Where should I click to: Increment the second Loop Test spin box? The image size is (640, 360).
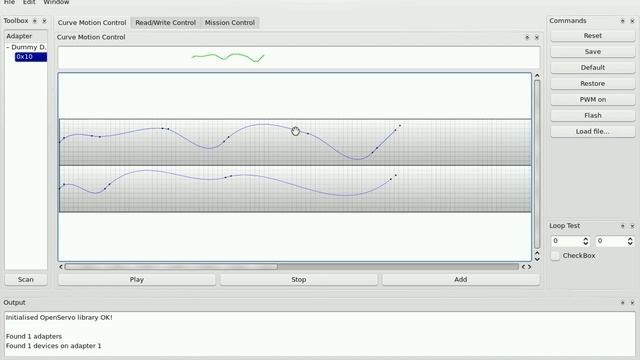[x=630, y=239]
